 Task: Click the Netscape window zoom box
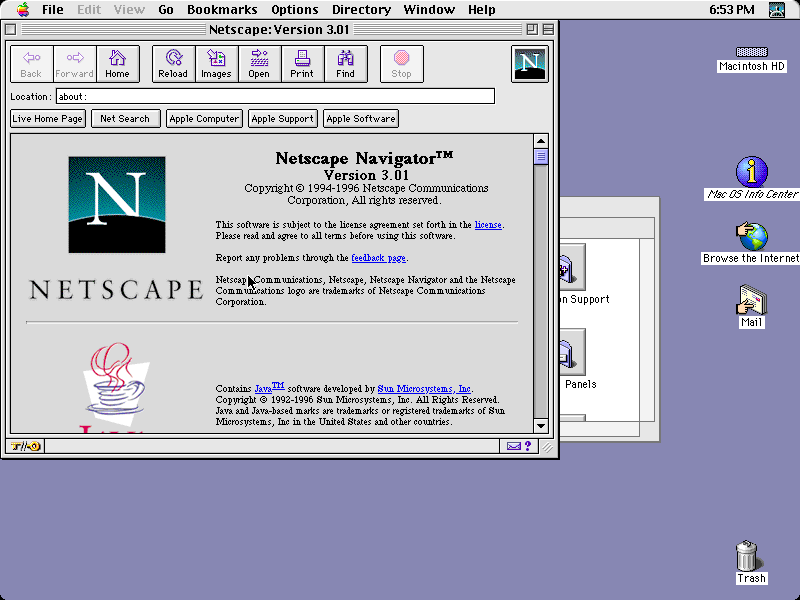coord(532,30)
